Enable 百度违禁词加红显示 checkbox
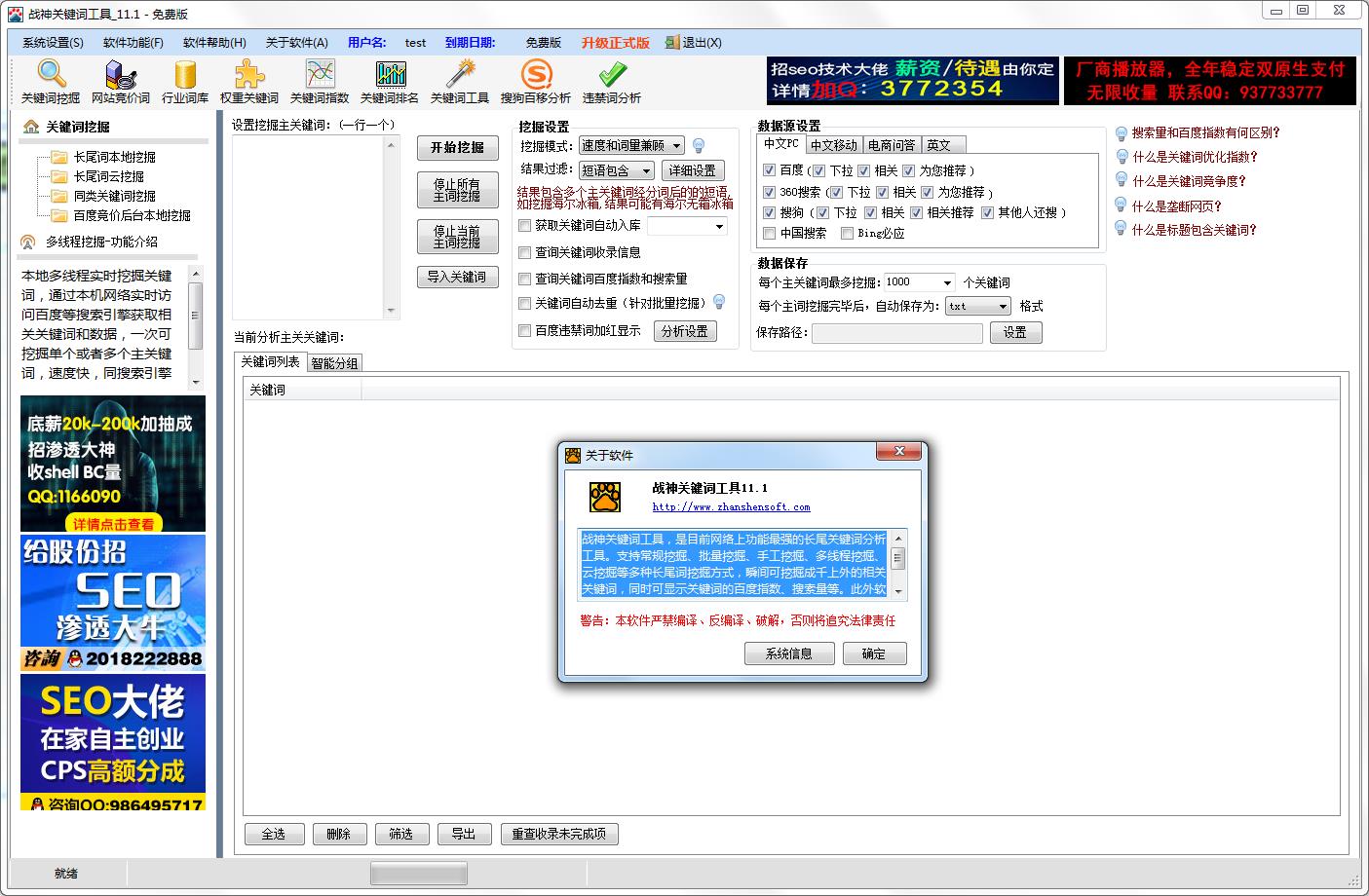This screenshot has height=896, width=1369. coord(525,330)
